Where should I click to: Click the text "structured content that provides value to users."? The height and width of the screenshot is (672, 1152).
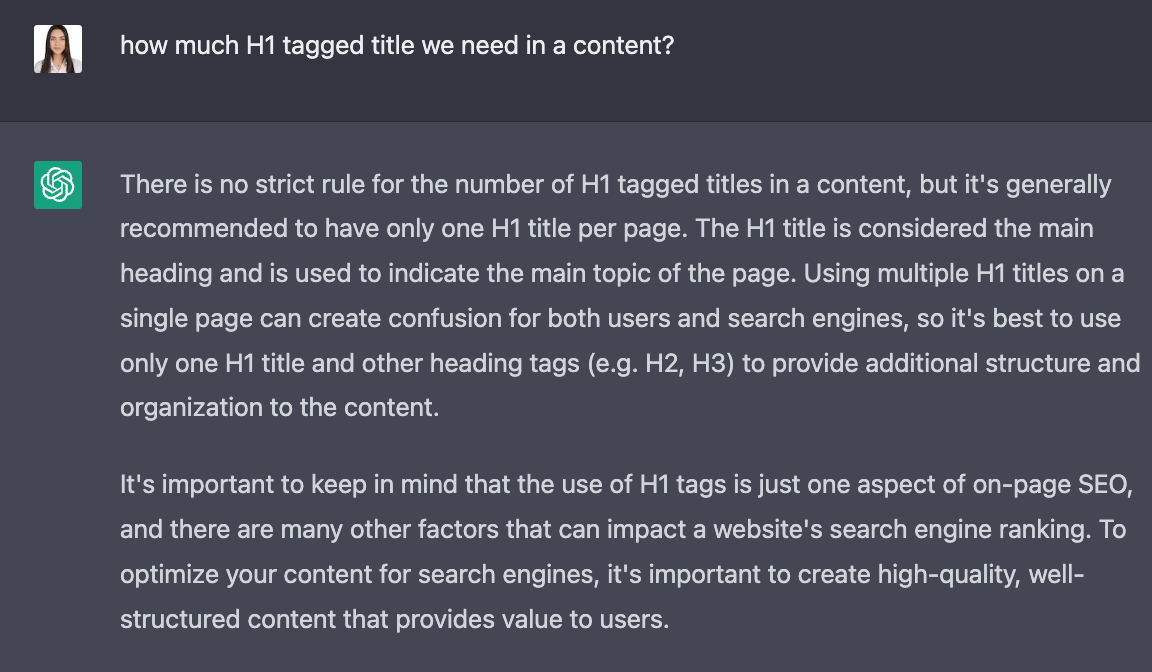(x=395, y=620)
